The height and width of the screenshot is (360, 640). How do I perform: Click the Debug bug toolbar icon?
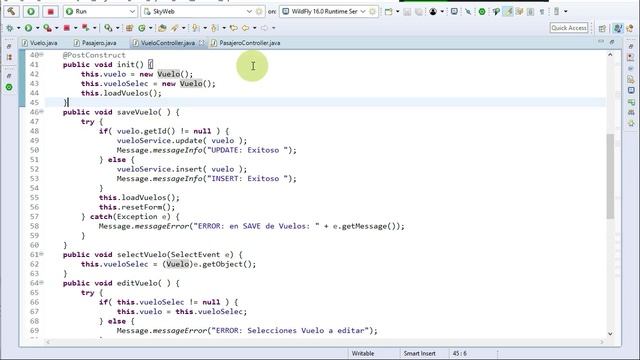[10, 28]
